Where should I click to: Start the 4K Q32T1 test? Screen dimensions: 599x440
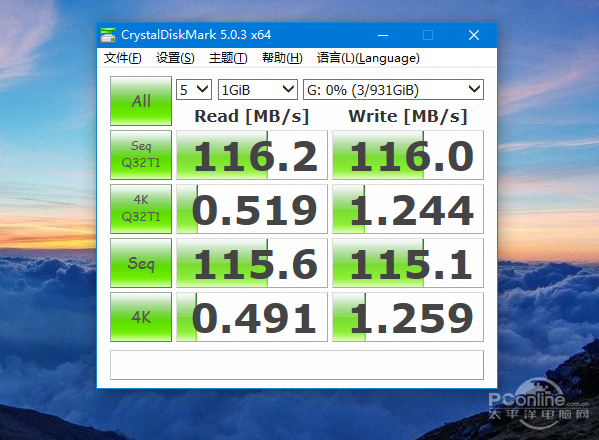[x=141, y=209]
